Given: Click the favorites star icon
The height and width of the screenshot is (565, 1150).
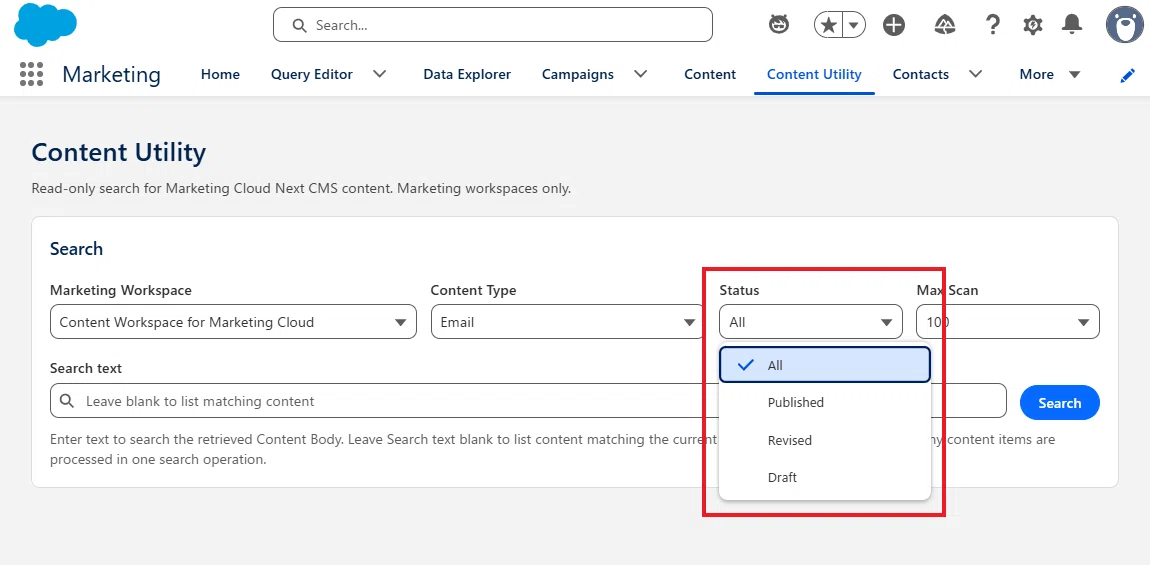Looking at the screenshot, I should (829, 26).
